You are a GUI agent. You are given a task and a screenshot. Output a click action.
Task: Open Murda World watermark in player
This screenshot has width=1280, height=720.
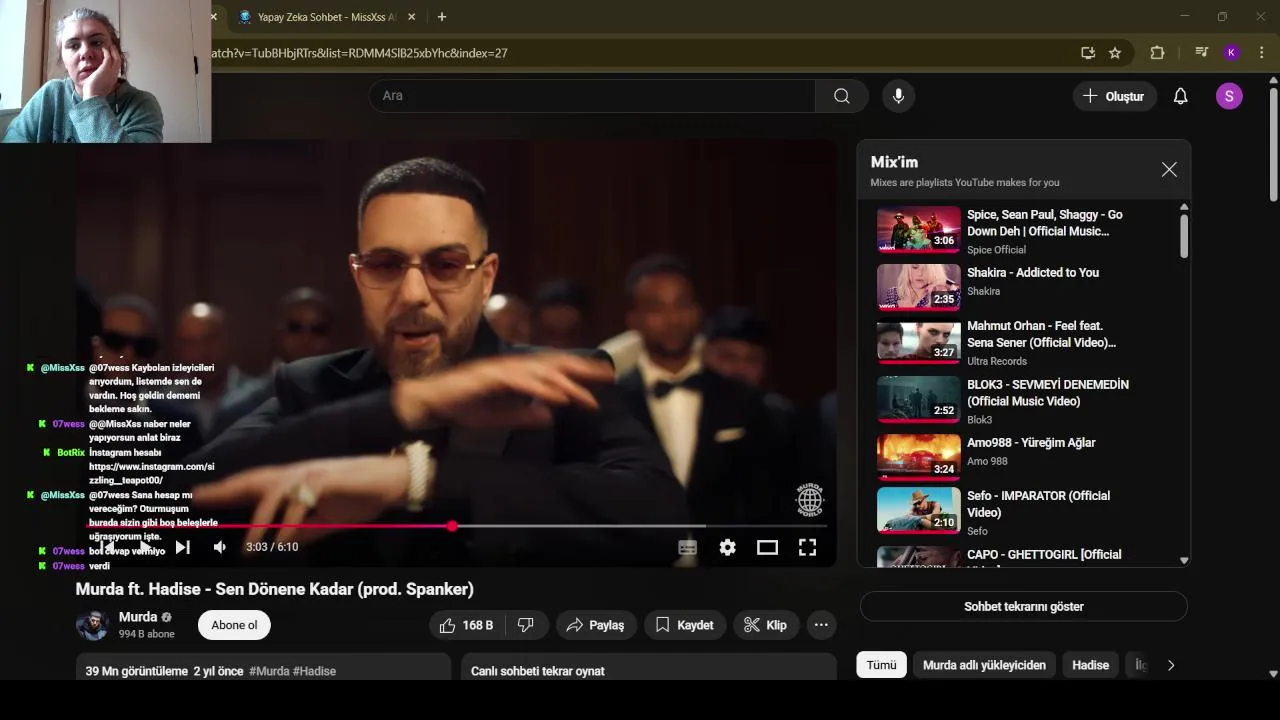[x=809, y=499]
